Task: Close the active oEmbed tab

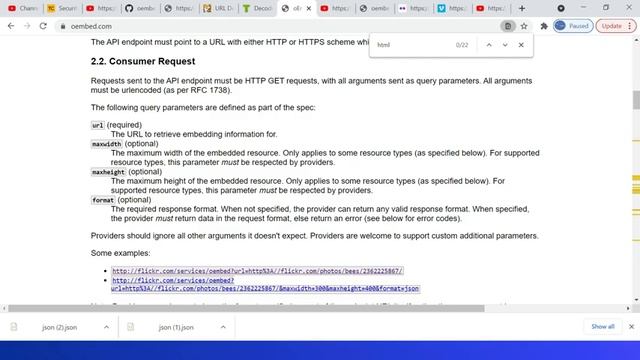Action: [309, 8]
